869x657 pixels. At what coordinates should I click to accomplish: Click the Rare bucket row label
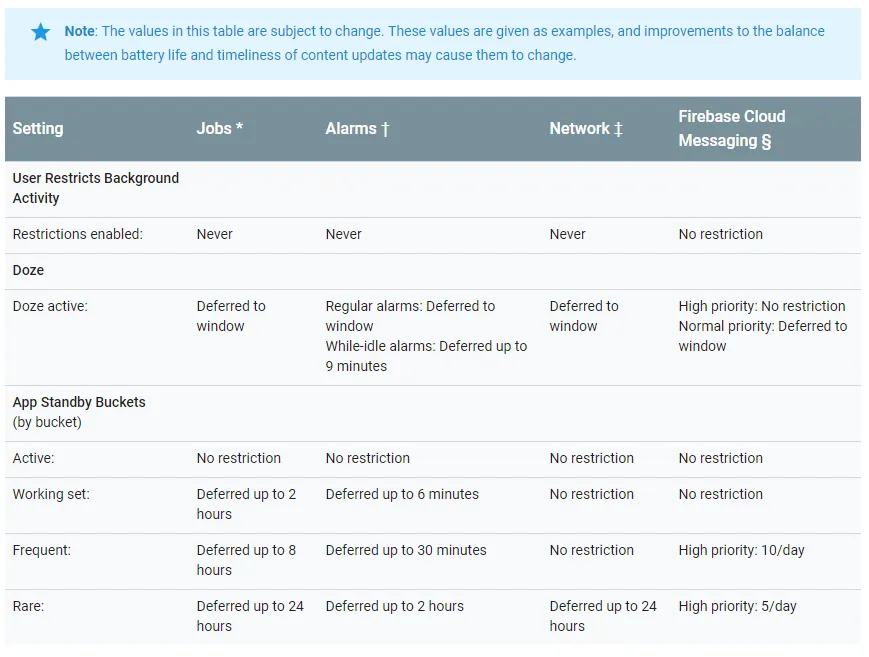(28, 607)
